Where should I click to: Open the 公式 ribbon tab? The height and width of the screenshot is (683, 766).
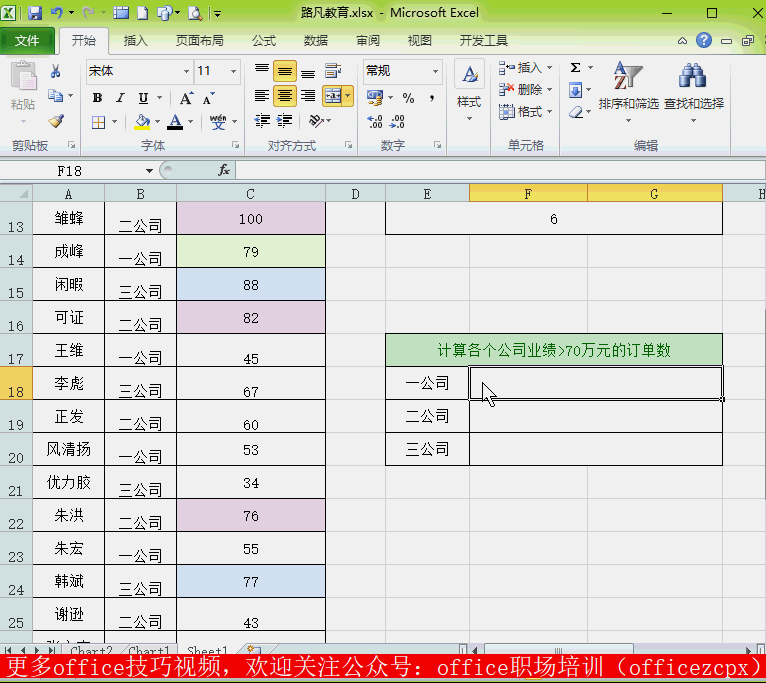click(x=264, y=41)
